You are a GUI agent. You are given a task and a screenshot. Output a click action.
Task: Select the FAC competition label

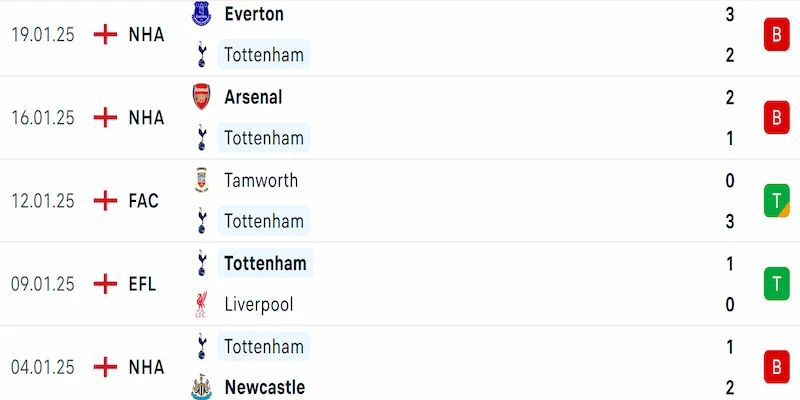coord(143,201)
